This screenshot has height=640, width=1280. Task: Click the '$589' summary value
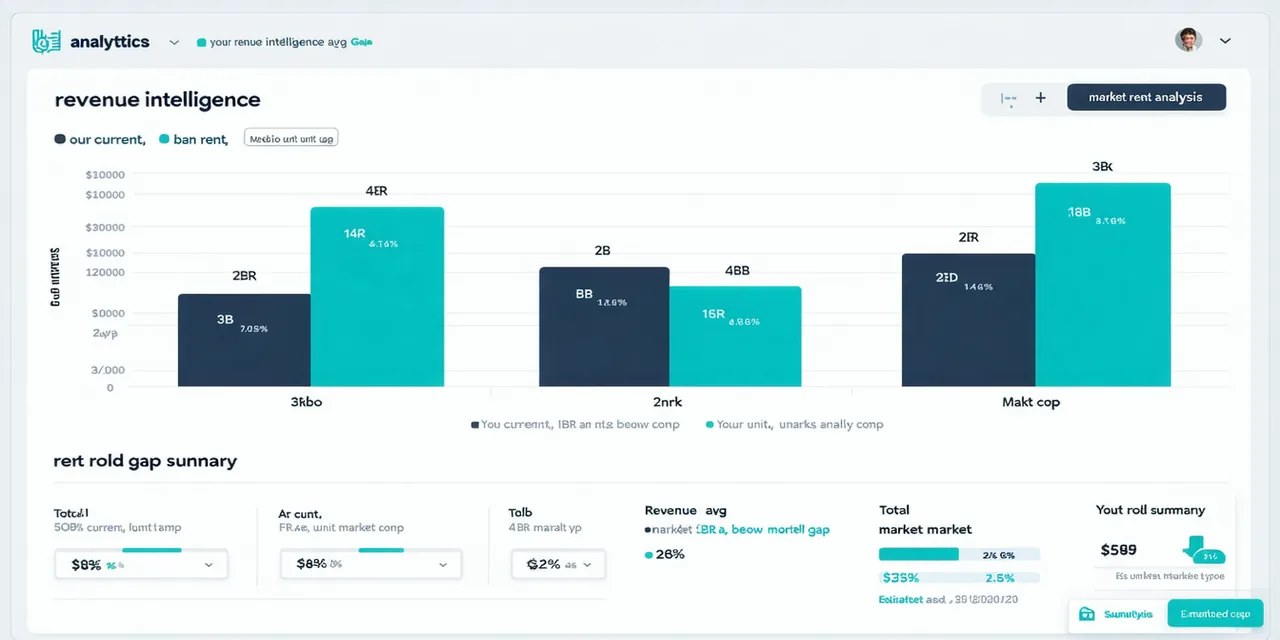point(1118,550)
